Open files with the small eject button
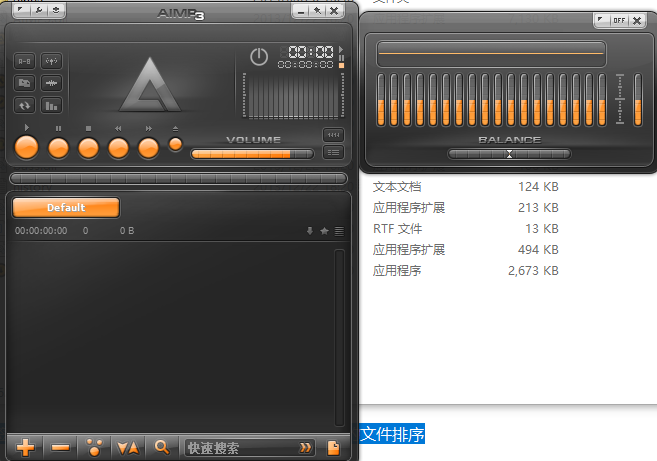Image resolution: width=657 pixels, height=461 pixels. pyautogui.click(x=176, y=144)
